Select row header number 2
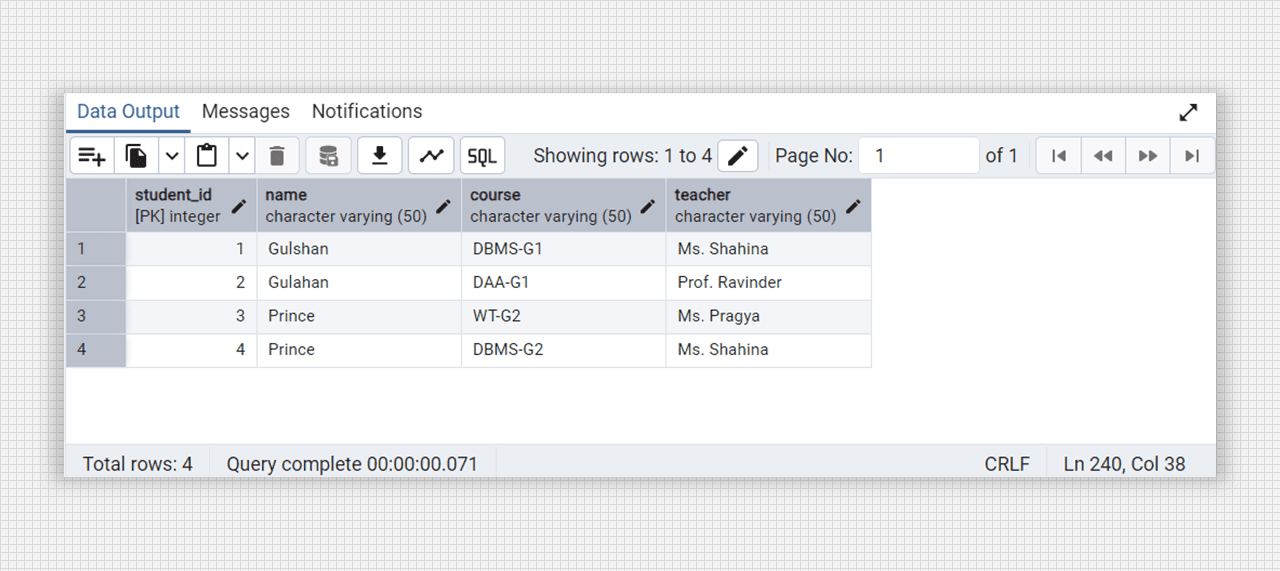This screenshot has height=571, width=1280. pyautogui.click(x=96, y=283)
